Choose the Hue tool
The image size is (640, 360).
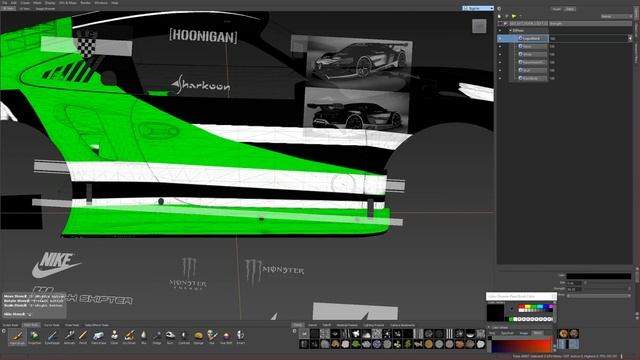pyautogui.click(x=212, y=336)
